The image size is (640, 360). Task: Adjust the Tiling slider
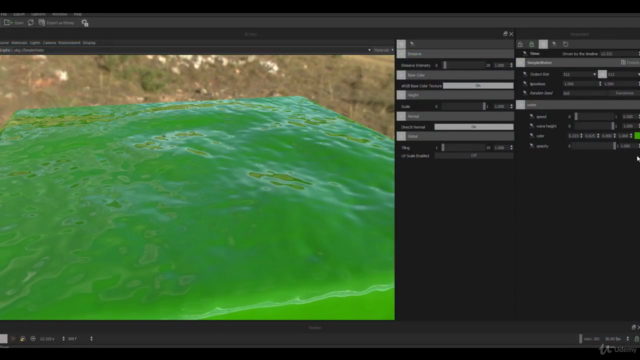(x=464, y=148)
